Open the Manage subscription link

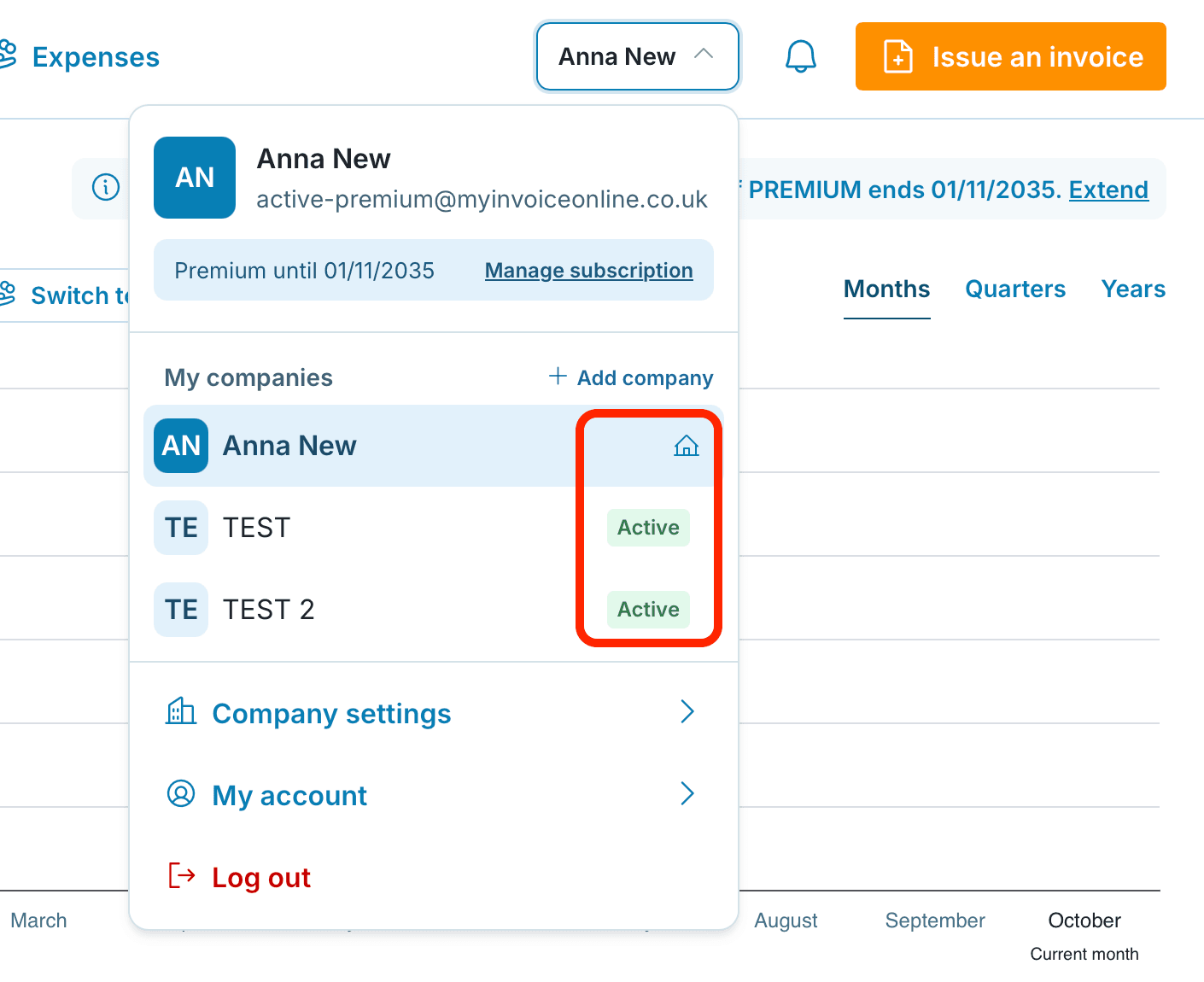pos(589,271)
